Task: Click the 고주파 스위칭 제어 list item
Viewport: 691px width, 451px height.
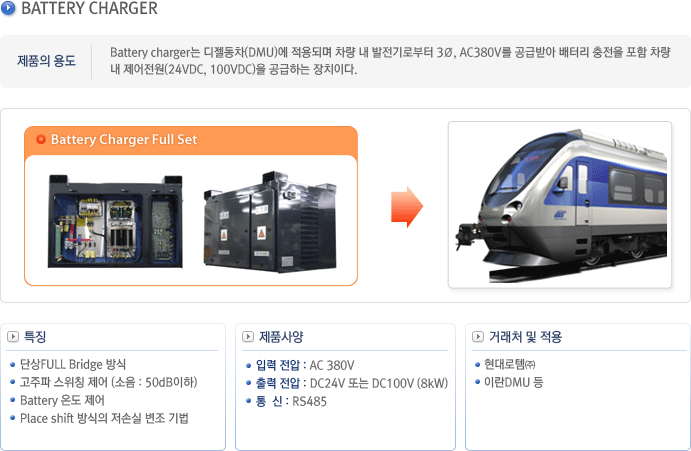Action: pyautogui.click(x=108, y=382)
